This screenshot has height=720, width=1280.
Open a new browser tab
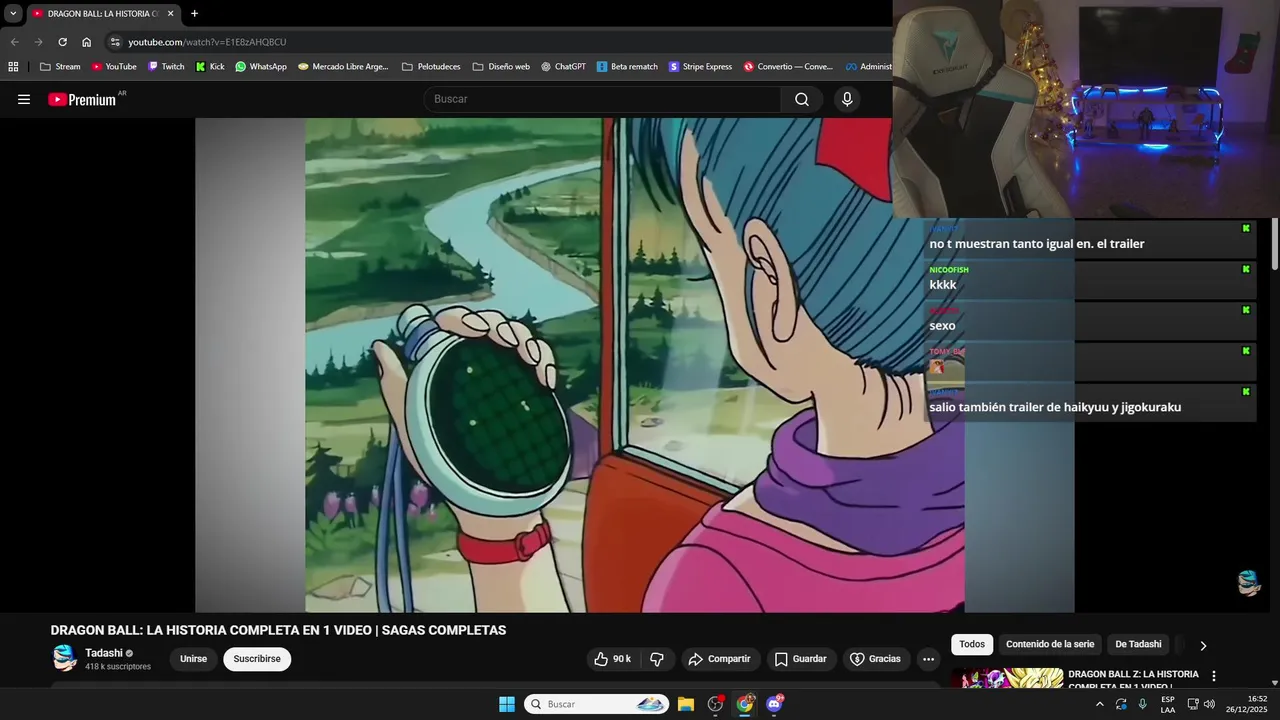pos(194,14)
